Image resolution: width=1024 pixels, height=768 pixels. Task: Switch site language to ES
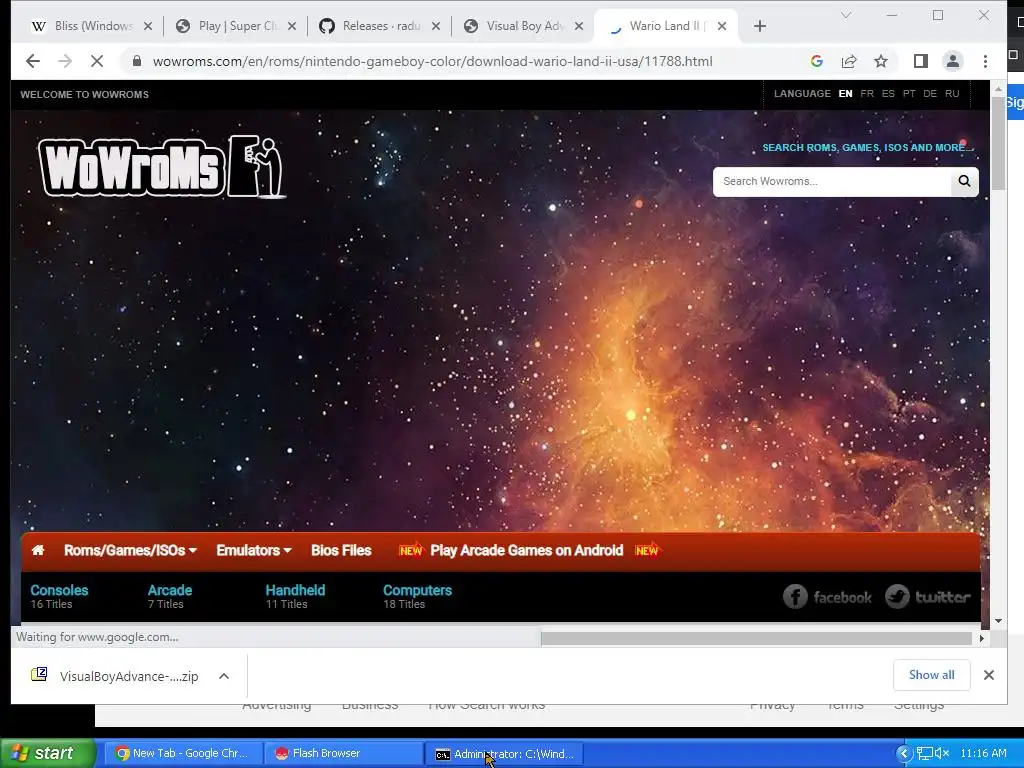(x=888, y=93)
